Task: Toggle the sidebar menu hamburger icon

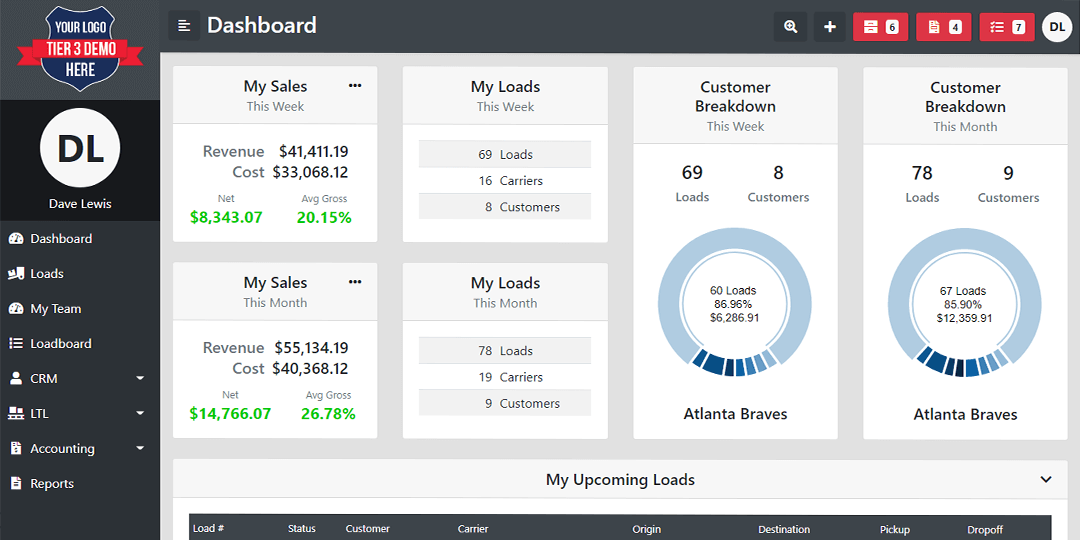Action: (184, 25)
